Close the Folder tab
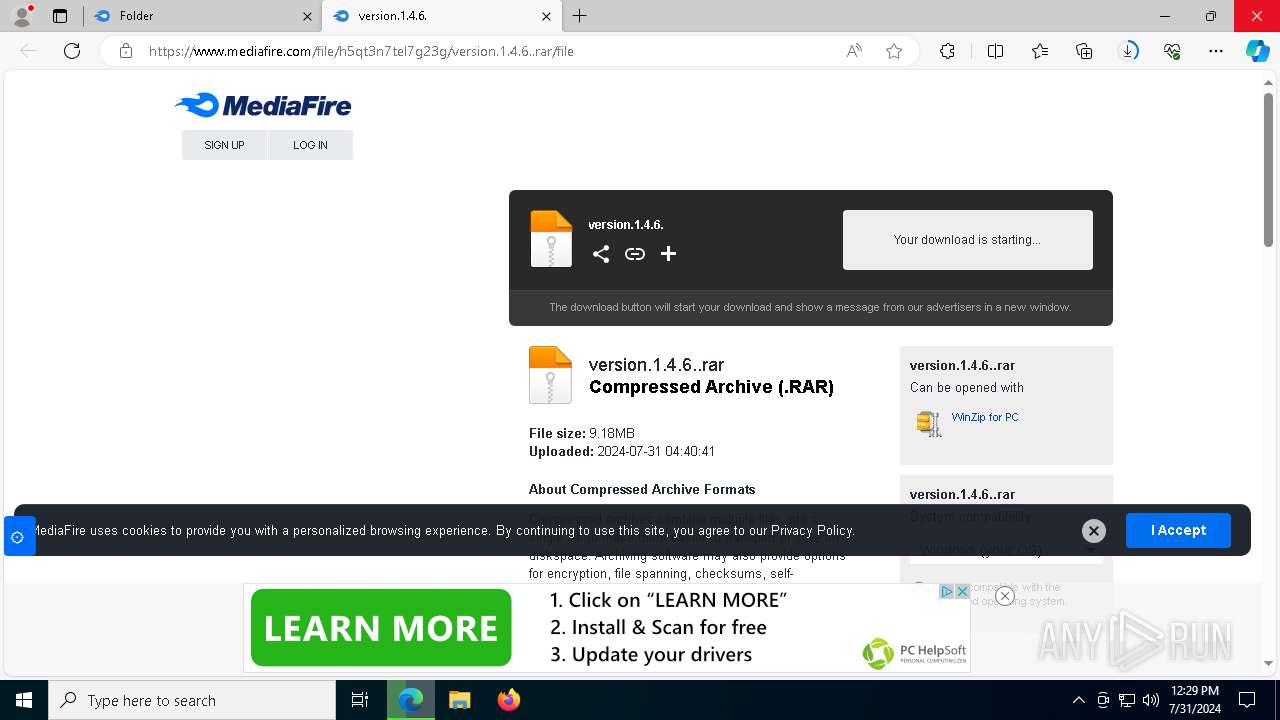This screenshot has height=720, width=1280. (307, 16)
